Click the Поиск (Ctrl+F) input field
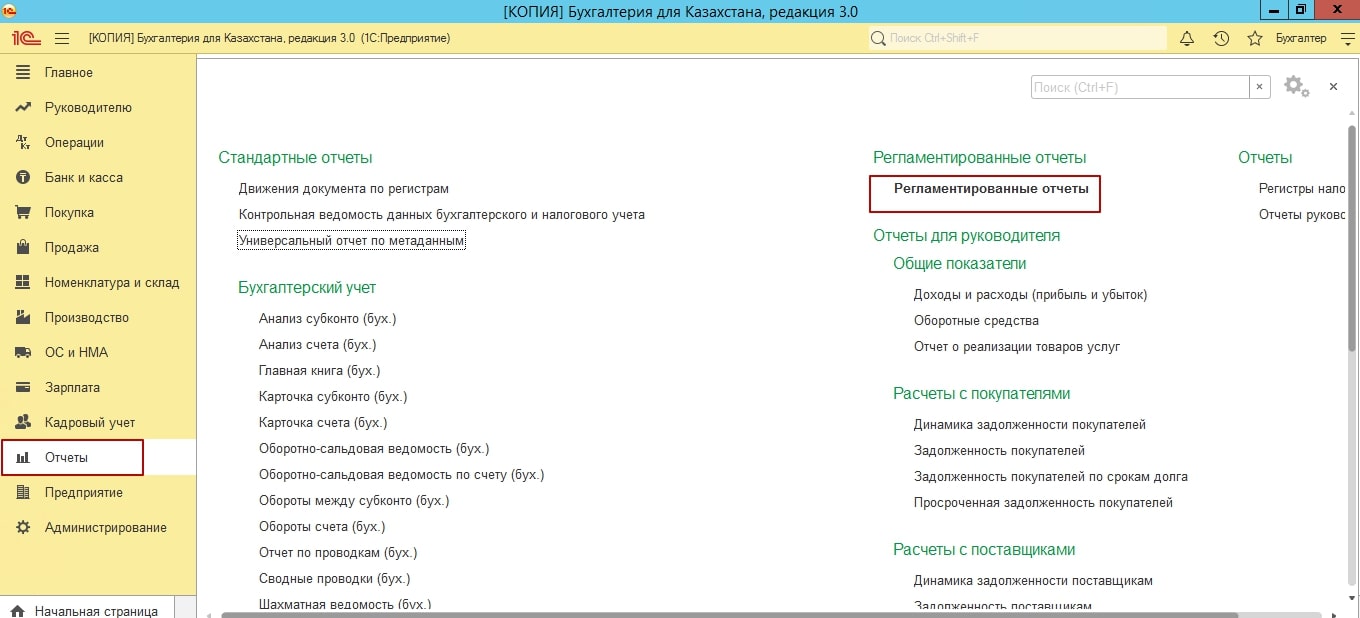Viewport: 1360px width, 618px height. (1139, 88)
